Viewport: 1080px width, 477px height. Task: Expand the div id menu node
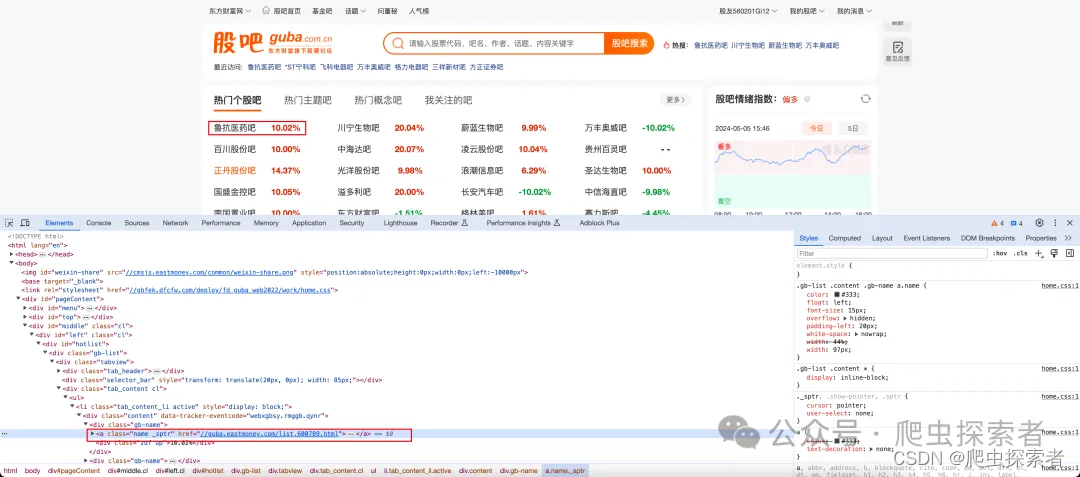point(25,308)
